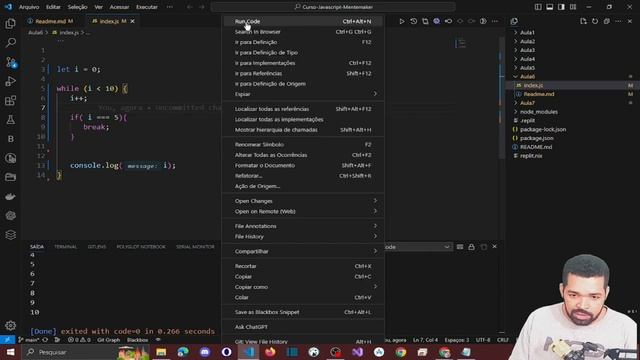Choose Search in Browser from context menu

(302, 32)
